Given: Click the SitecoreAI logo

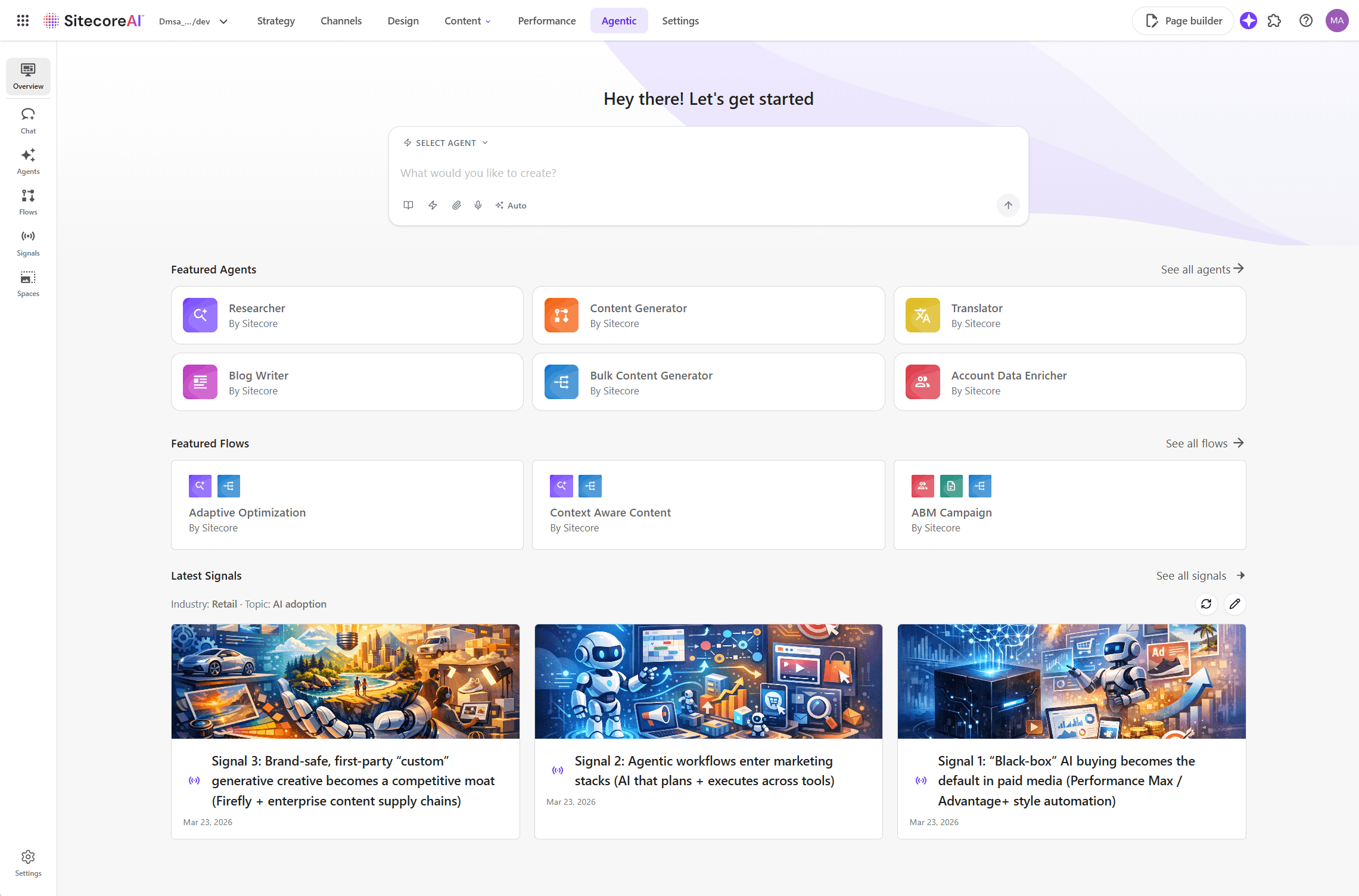Looking at the screenshot, I should click(x=93, y=21).
